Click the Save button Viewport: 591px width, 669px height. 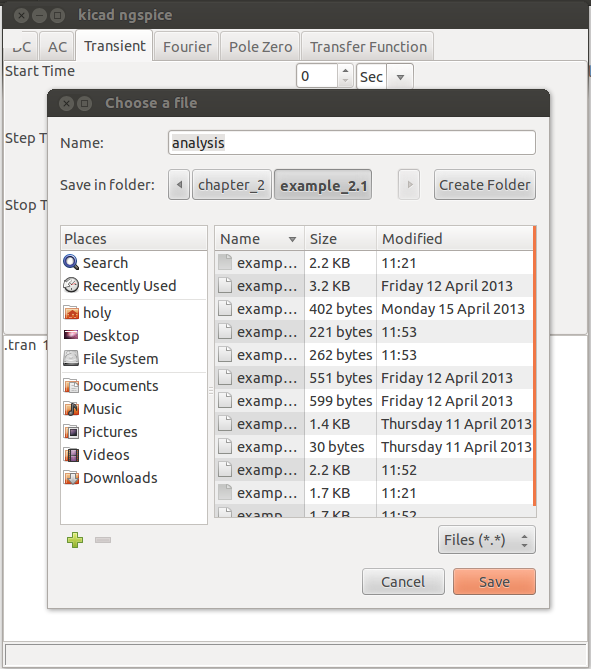(494, 582)
